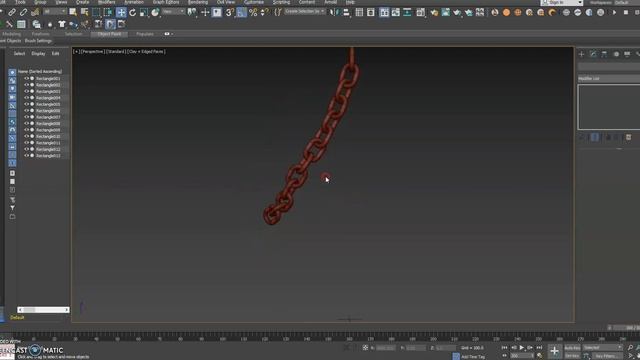Select Rectangle006 in the Scene Explorer list
Screen dimensions: 640x360
48,111
